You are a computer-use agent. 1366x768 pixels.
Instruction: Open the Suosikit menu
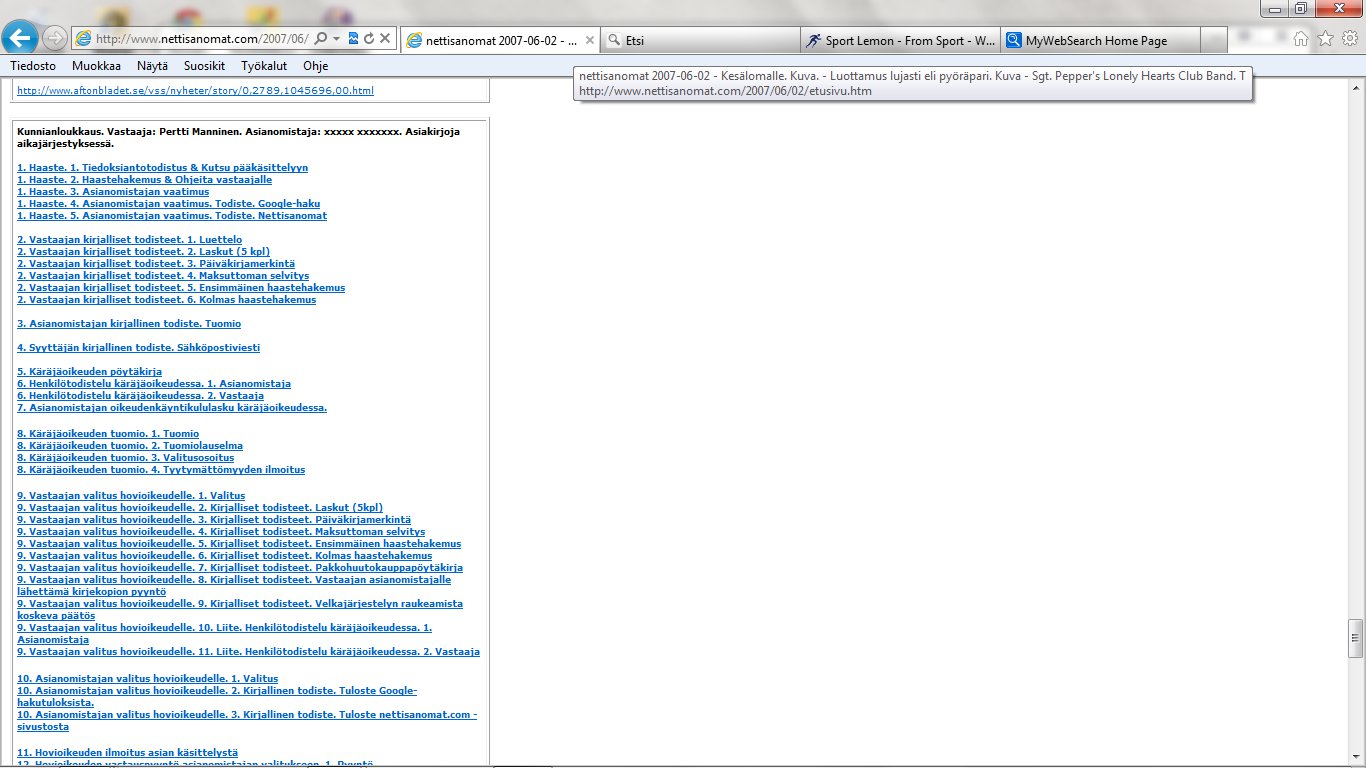pos(204,66)
